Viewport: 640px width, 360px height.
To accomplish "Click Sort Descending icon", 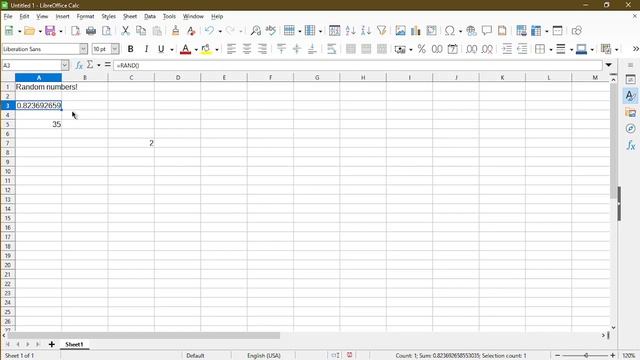I will 366,31.
